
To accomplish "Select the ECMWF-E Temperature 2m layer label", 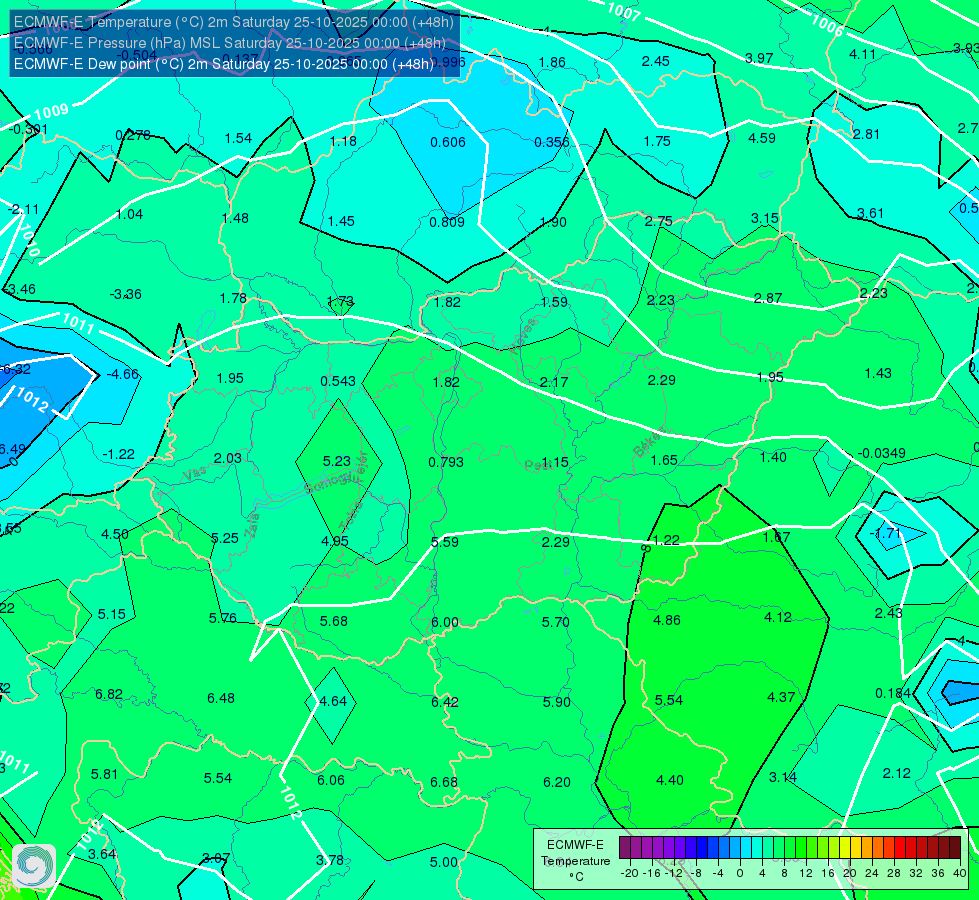I will pyautogui.click(x=234, y=22).
